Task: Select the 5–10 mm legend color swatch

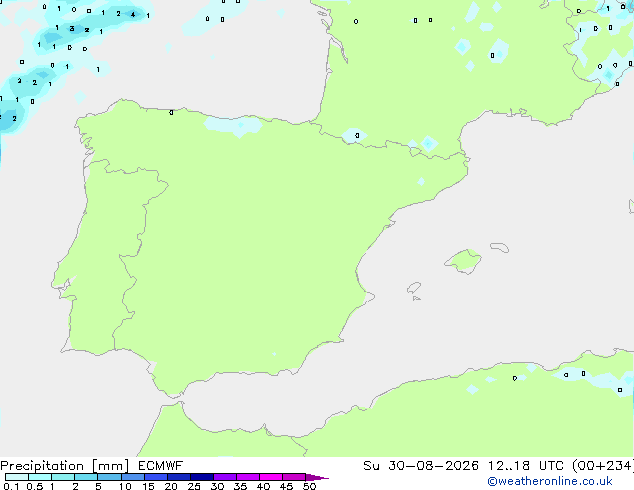Action: pyautogui.click(x=109, y=477)
